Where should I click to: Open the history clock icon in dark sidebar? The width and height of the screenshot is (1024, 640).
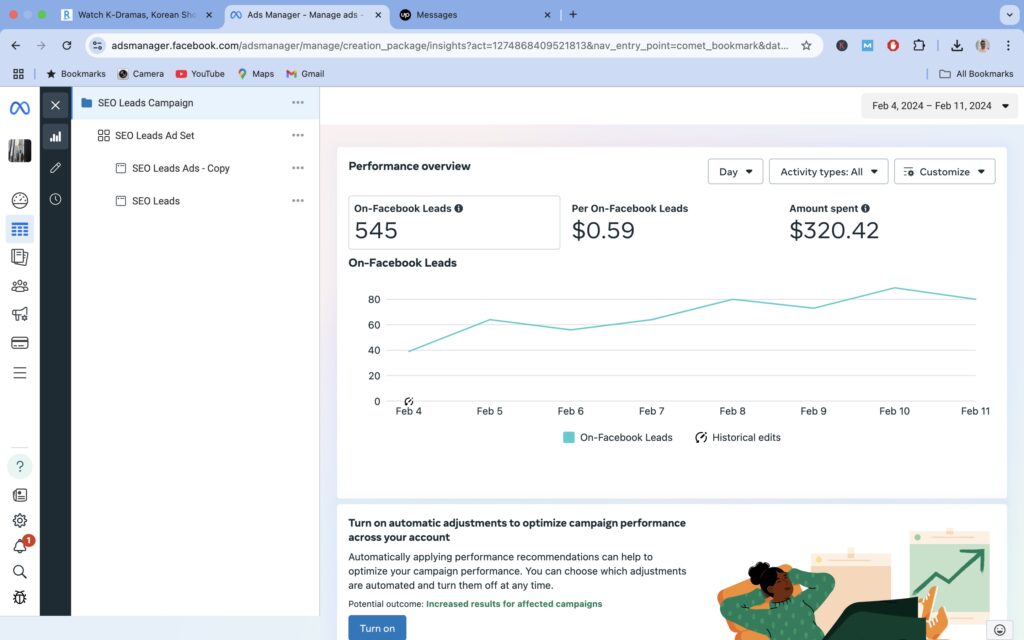[x=56, y=199]
